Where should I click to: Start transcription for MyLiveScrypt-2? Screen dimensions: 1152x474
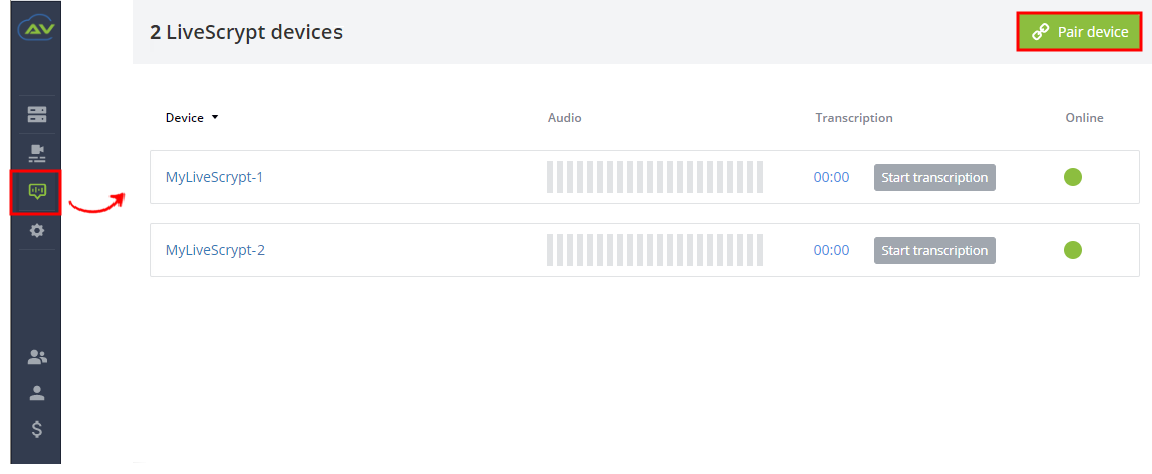(935, 250)
